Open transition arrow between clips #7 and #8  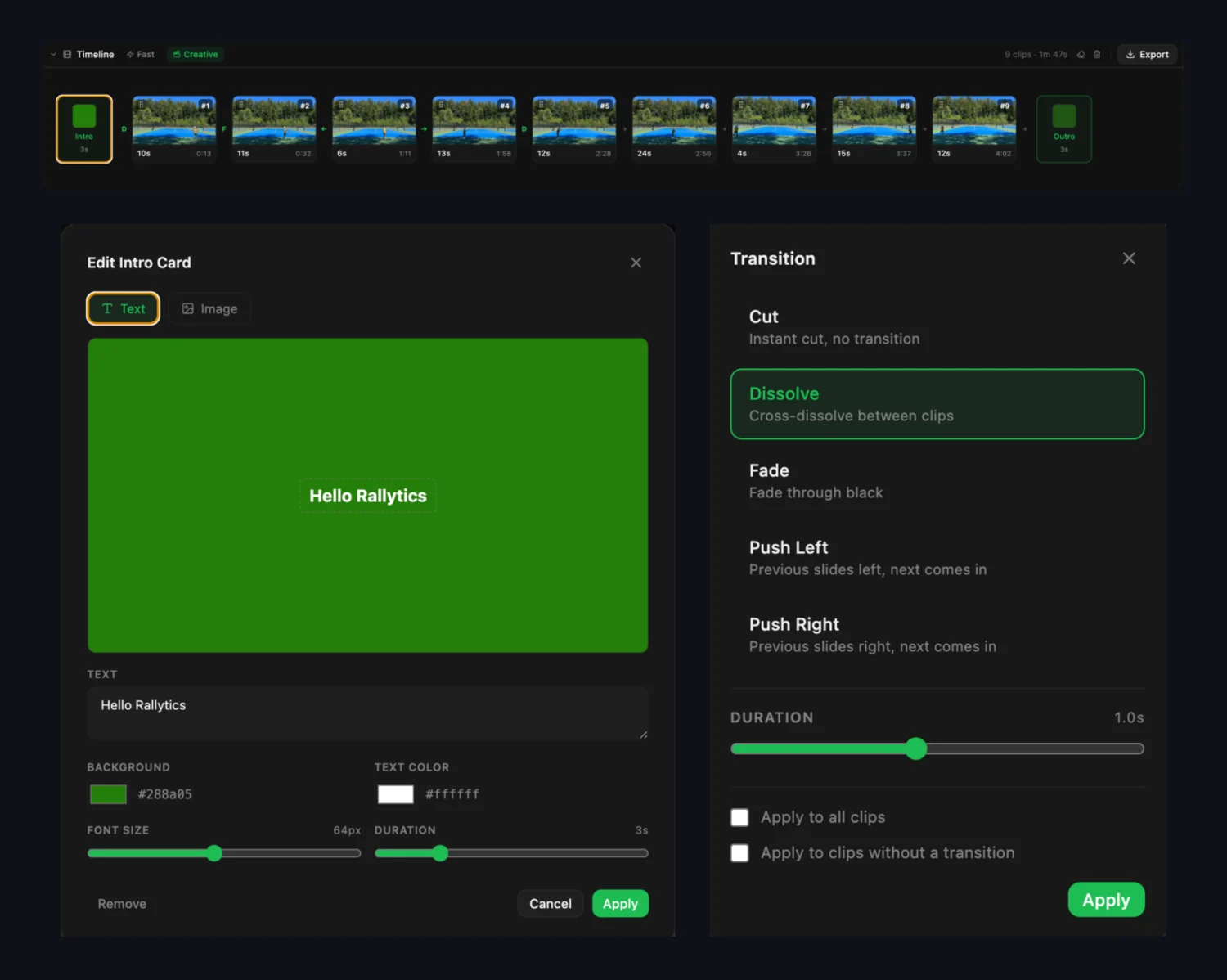(825, 129)
